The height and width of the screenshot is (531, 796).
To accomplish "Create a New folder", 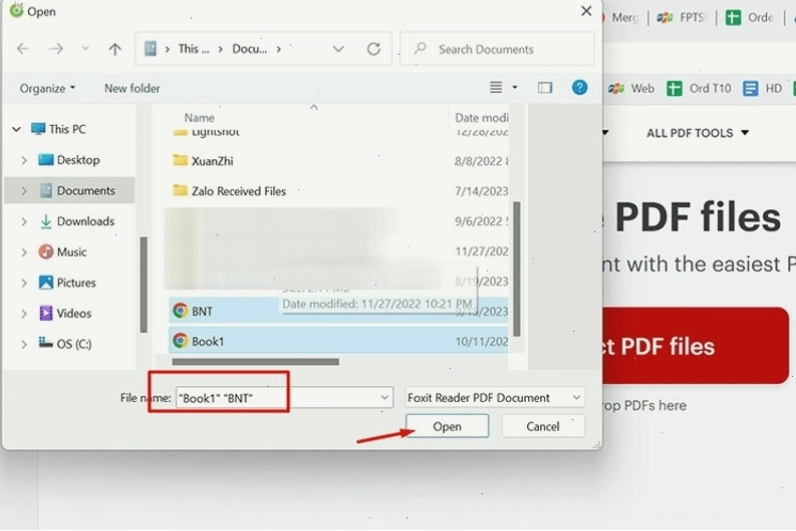I will point(132,88).
